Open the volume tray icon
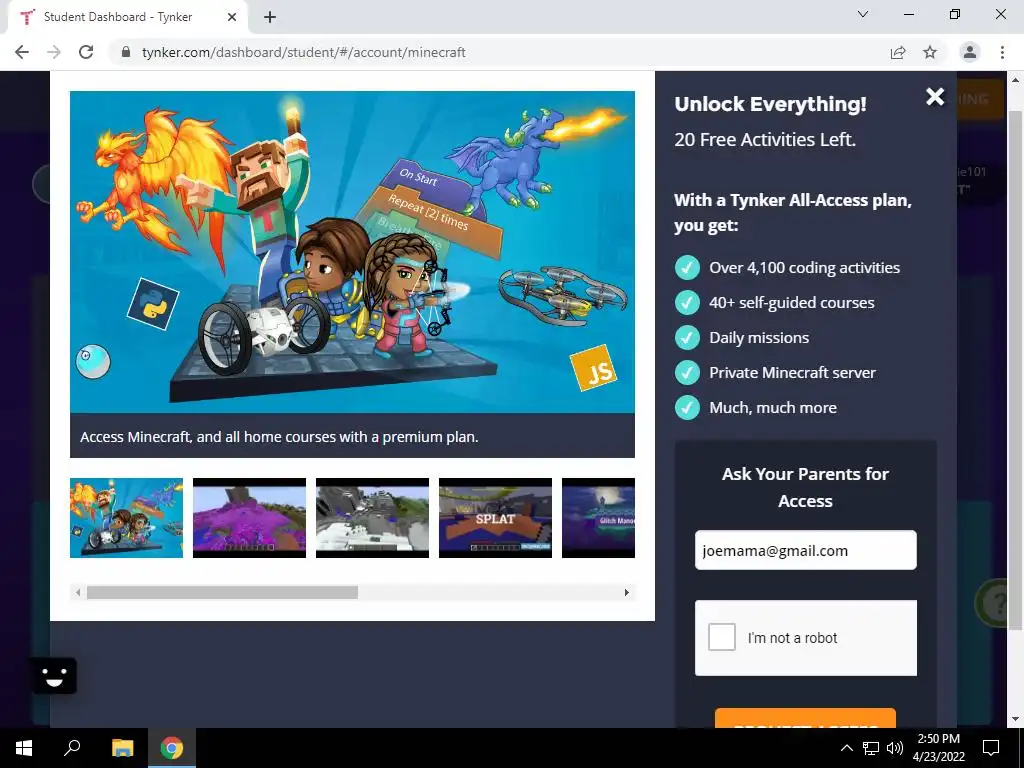This screenshot has width=1024, height=768. tap(895, 748)
